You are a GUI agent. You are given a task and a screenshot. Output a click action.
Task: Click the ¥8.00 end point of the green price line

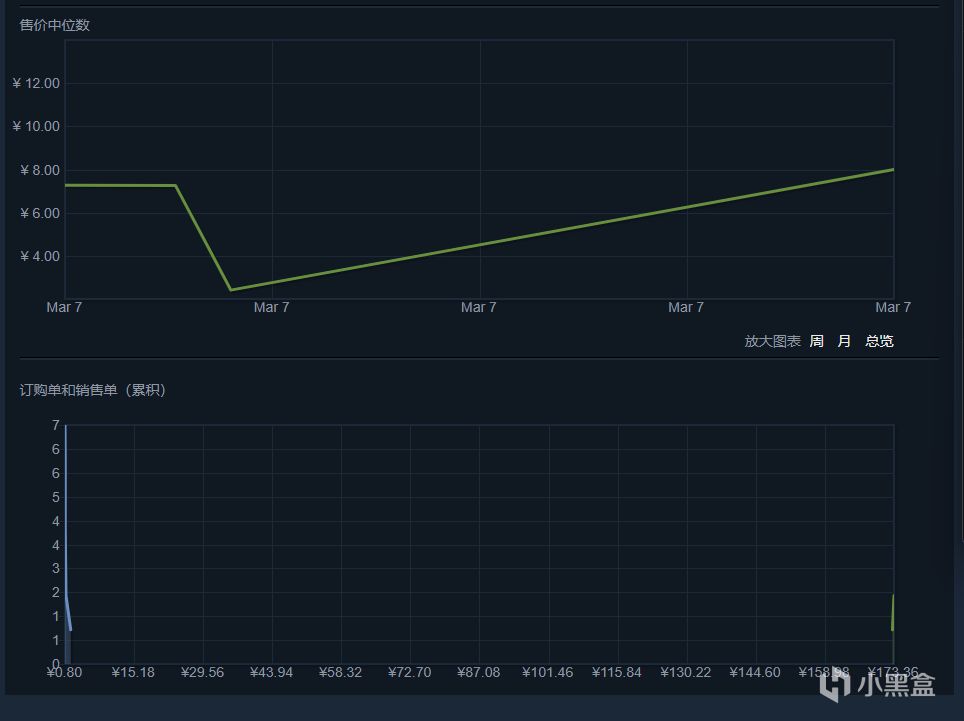point(893,170)
